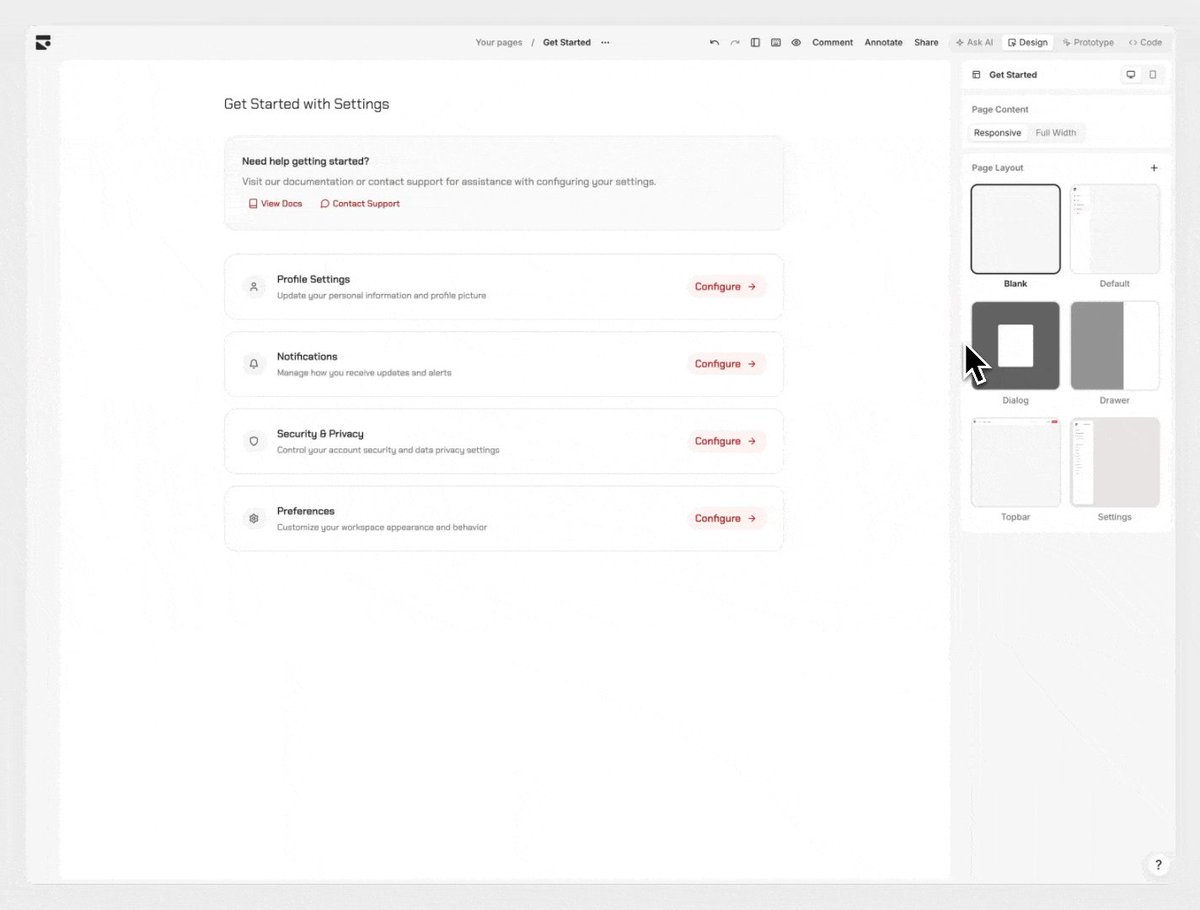The image size is (1200, 910).
Task: Toggle the preview eye icon
Action: 796,43
